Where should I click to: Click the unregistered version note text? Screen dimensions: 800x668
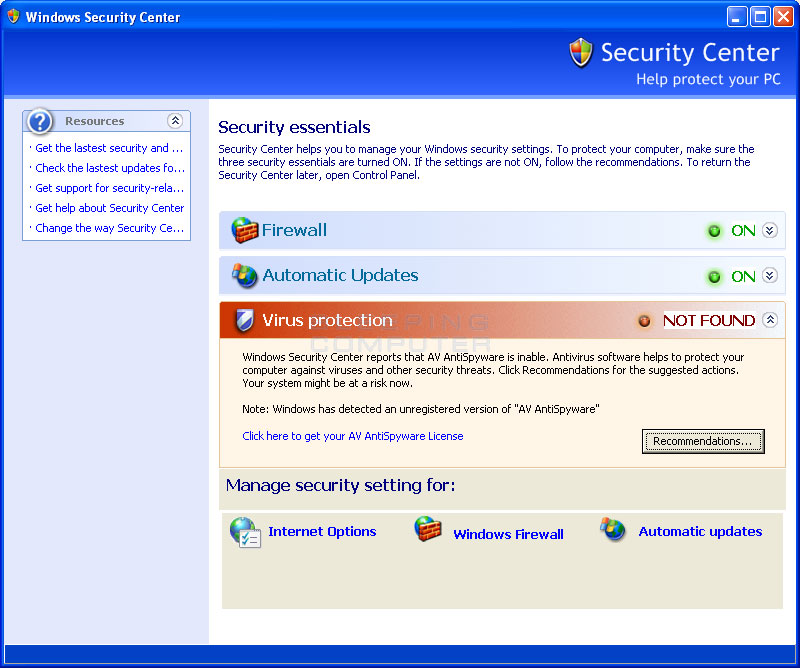pos(420,409)
